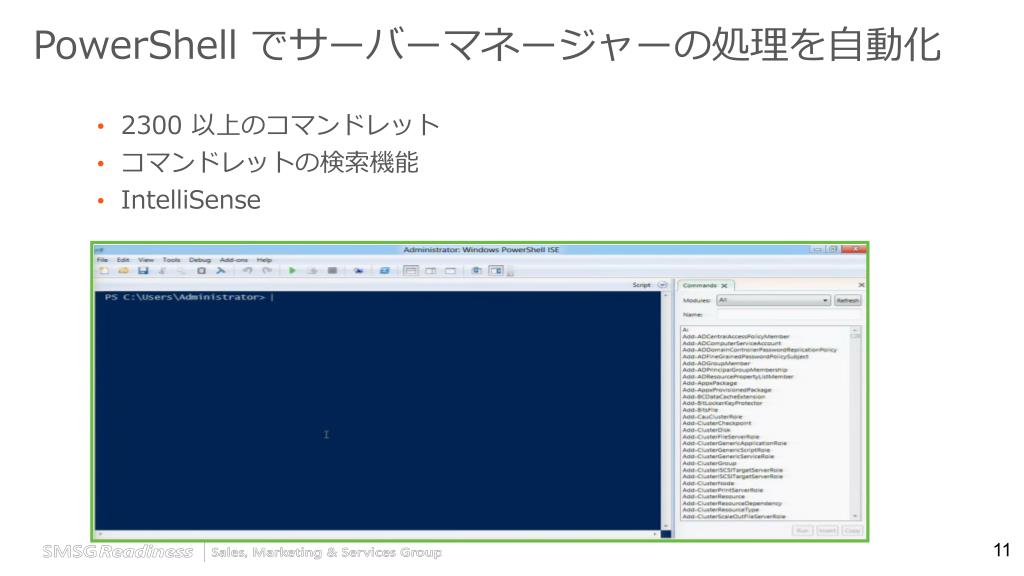Click the New script toolbar icon
The height and width of the screenshot is (576, 1024).
tap(103, 270)
